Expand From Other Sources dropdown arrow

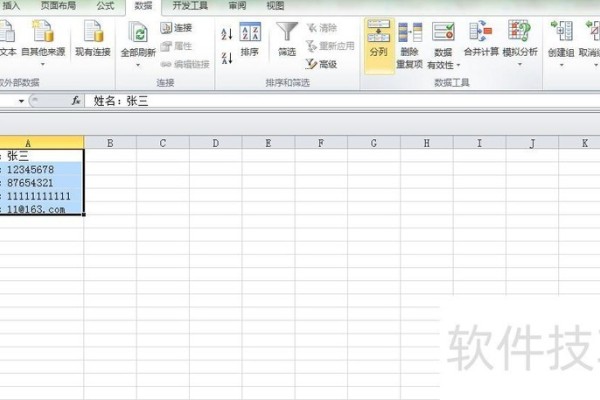[43, 65]
